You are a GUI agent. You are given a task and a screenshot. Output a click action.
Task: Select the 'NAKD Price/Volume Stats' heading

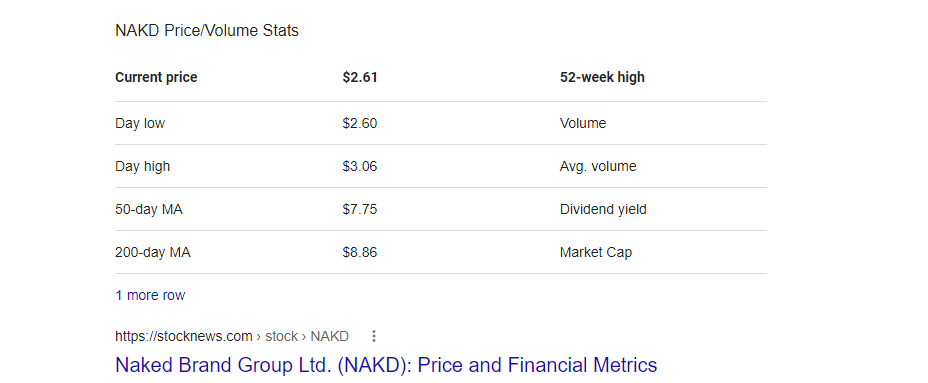point(207,31)
